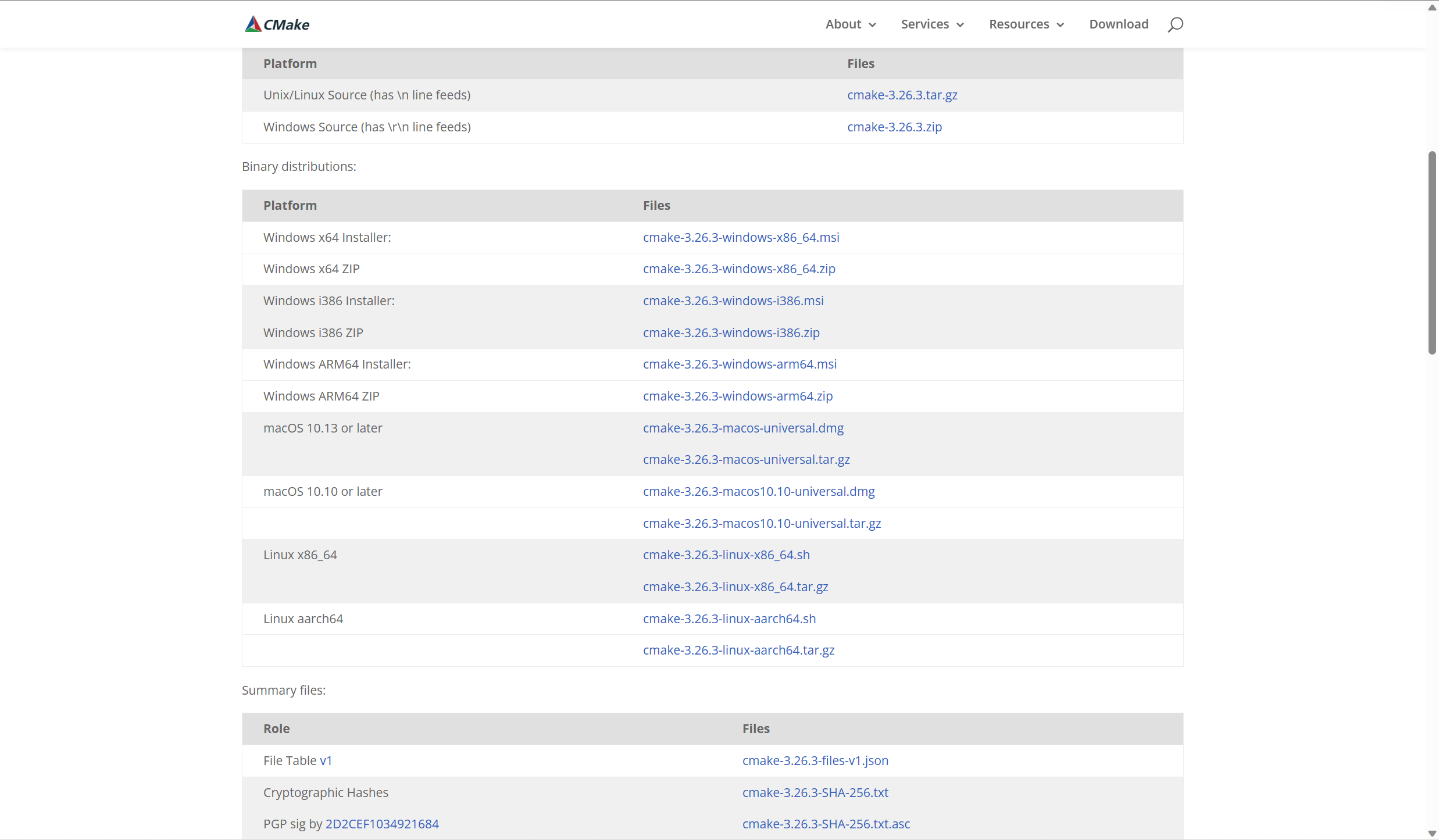This screenshot has width=1439, height=840.
Task: Click the vertical page scrollbar thumb
Action: [x=1432, y=253]
